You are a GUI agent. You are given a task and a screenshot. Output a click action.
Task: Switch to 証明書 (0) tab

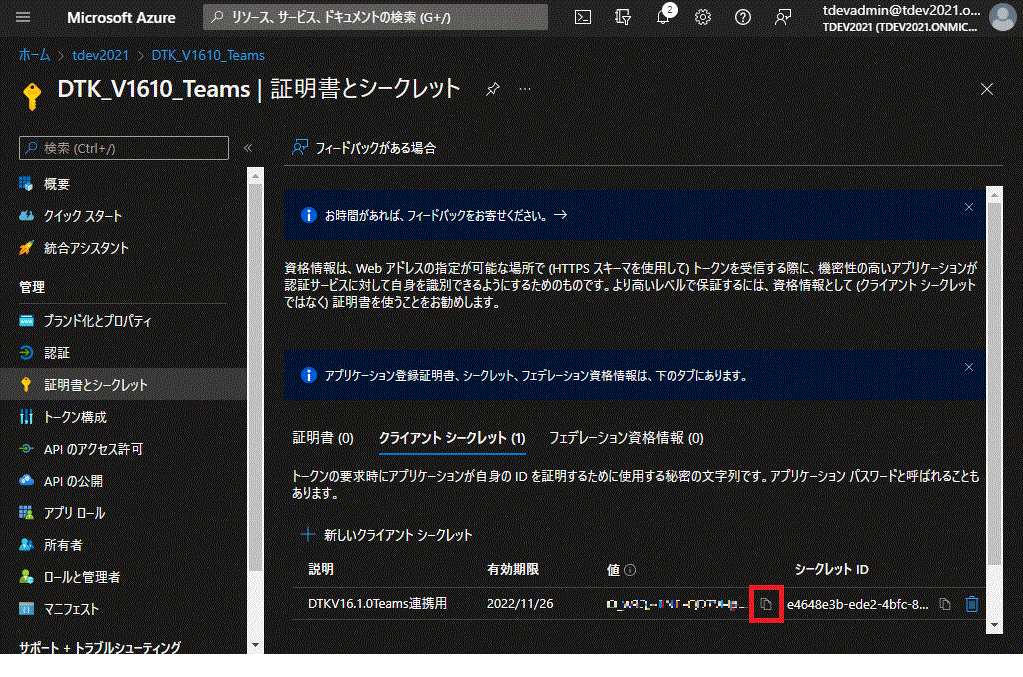(323, 438)
